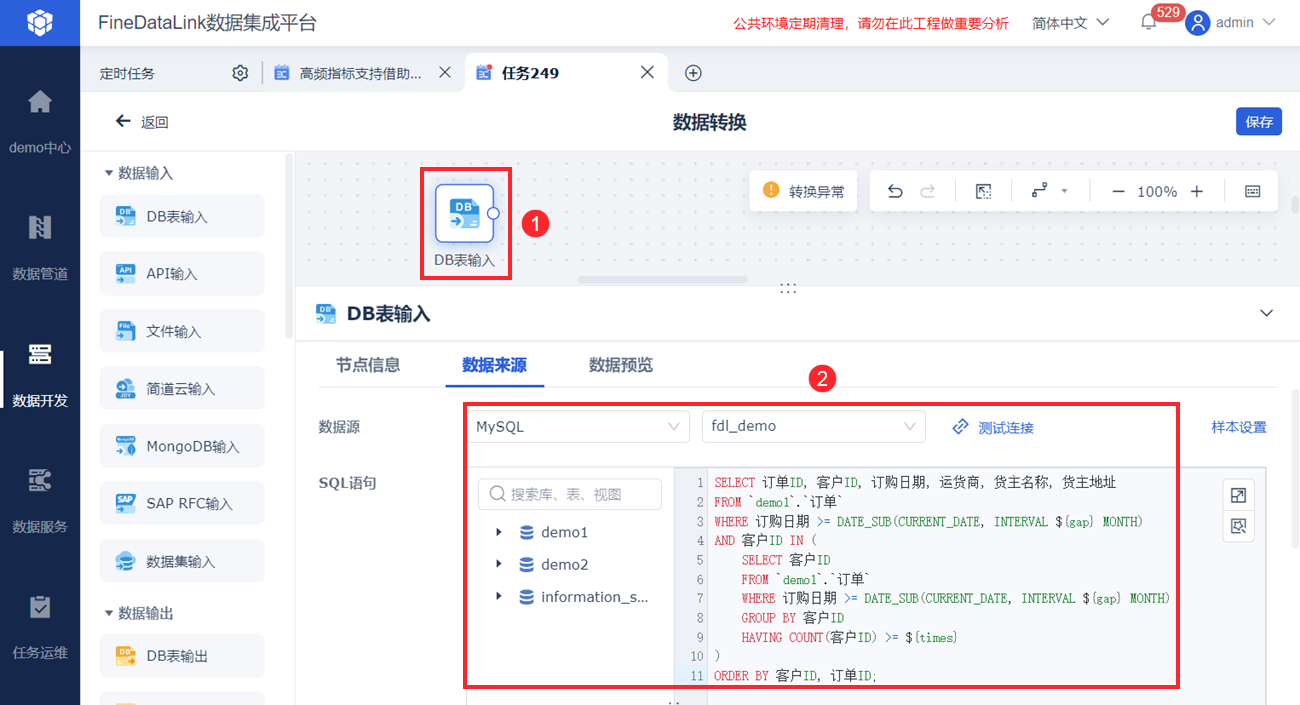Open 样本设置 sample settings link

pyautogui.click(x=1239, y=427)
